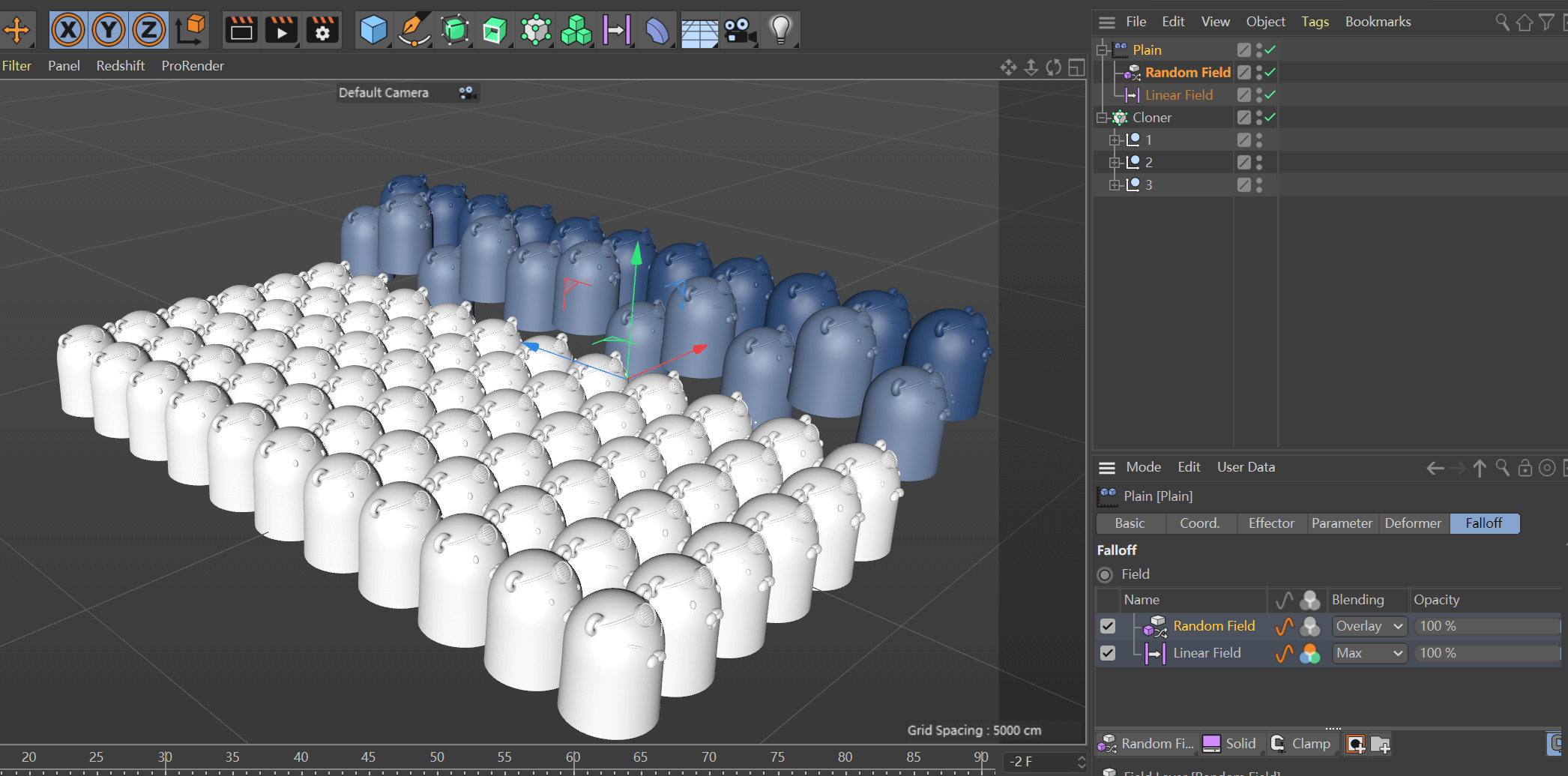Click the Floor environment grid icon
This screenshot has width=1568, height=776.
699,31
